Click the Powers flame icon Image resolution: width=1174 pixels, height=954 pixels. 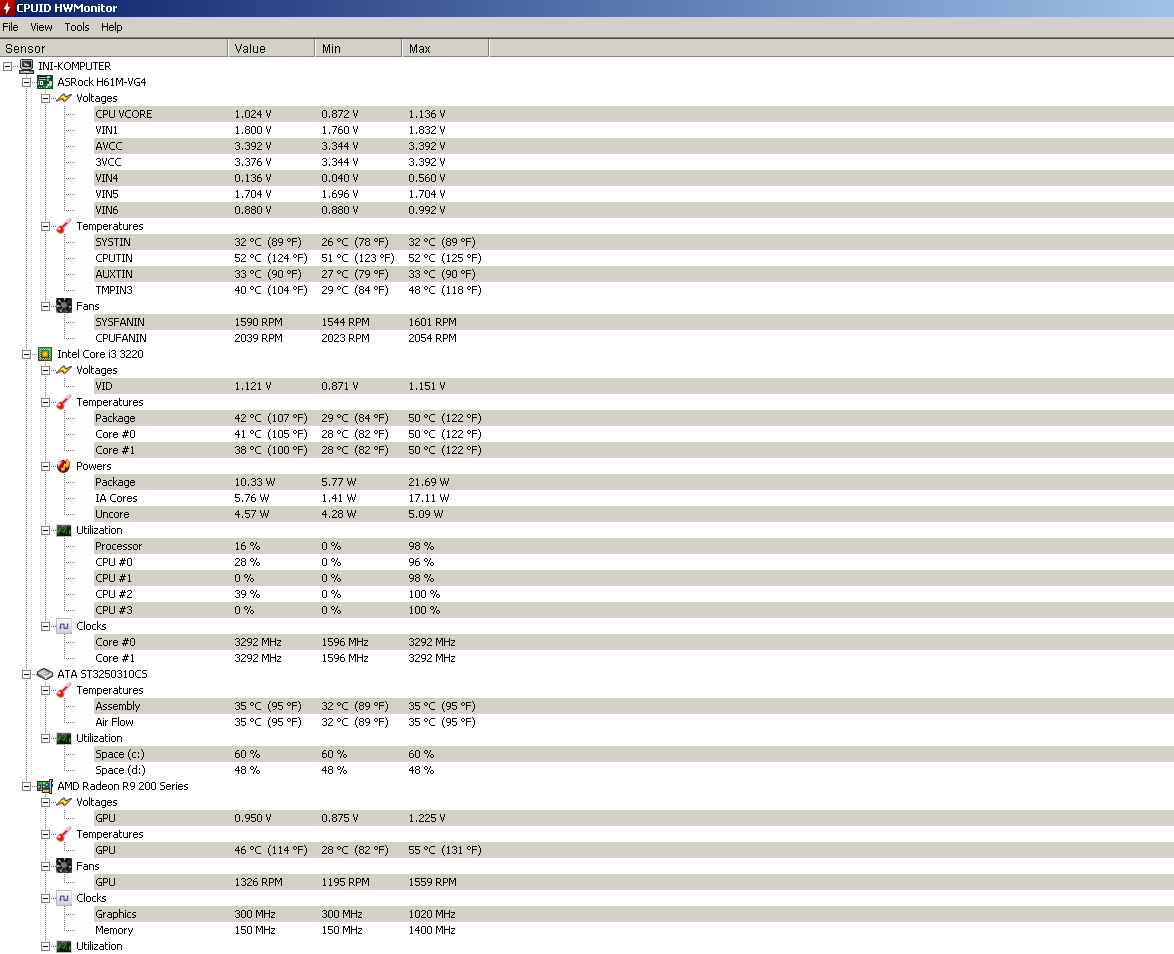coord(64,466)
